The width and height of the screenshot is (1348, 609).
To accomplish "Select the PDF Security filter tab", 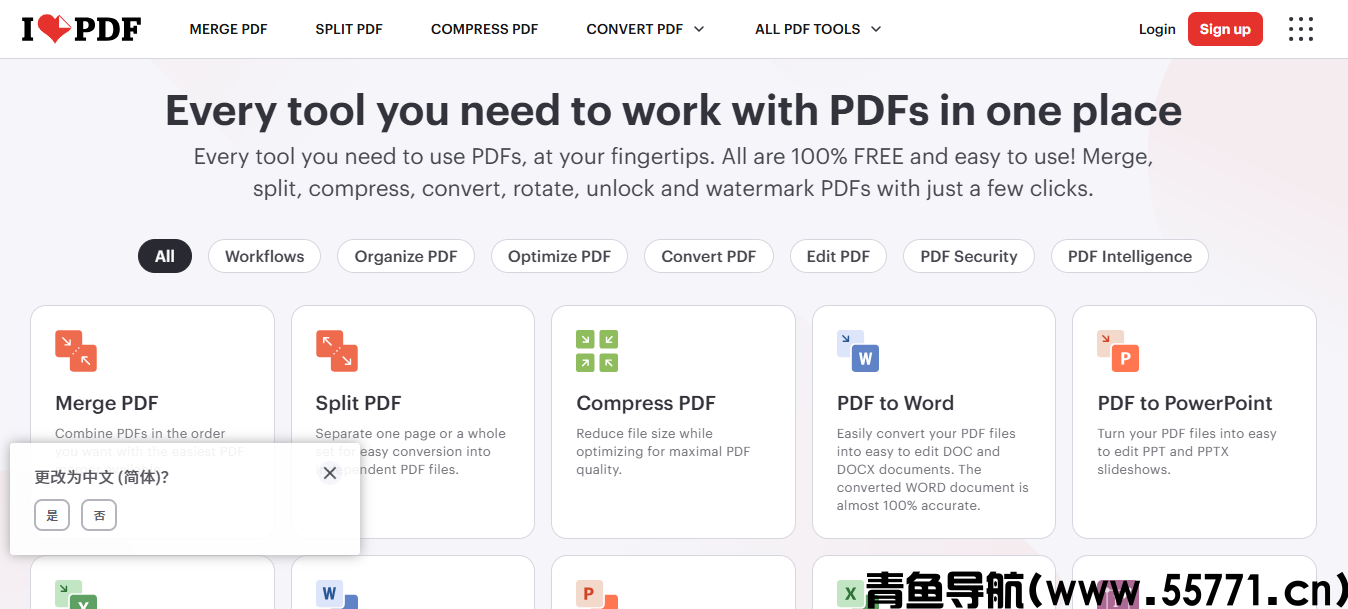I will [x=968, y=256].
